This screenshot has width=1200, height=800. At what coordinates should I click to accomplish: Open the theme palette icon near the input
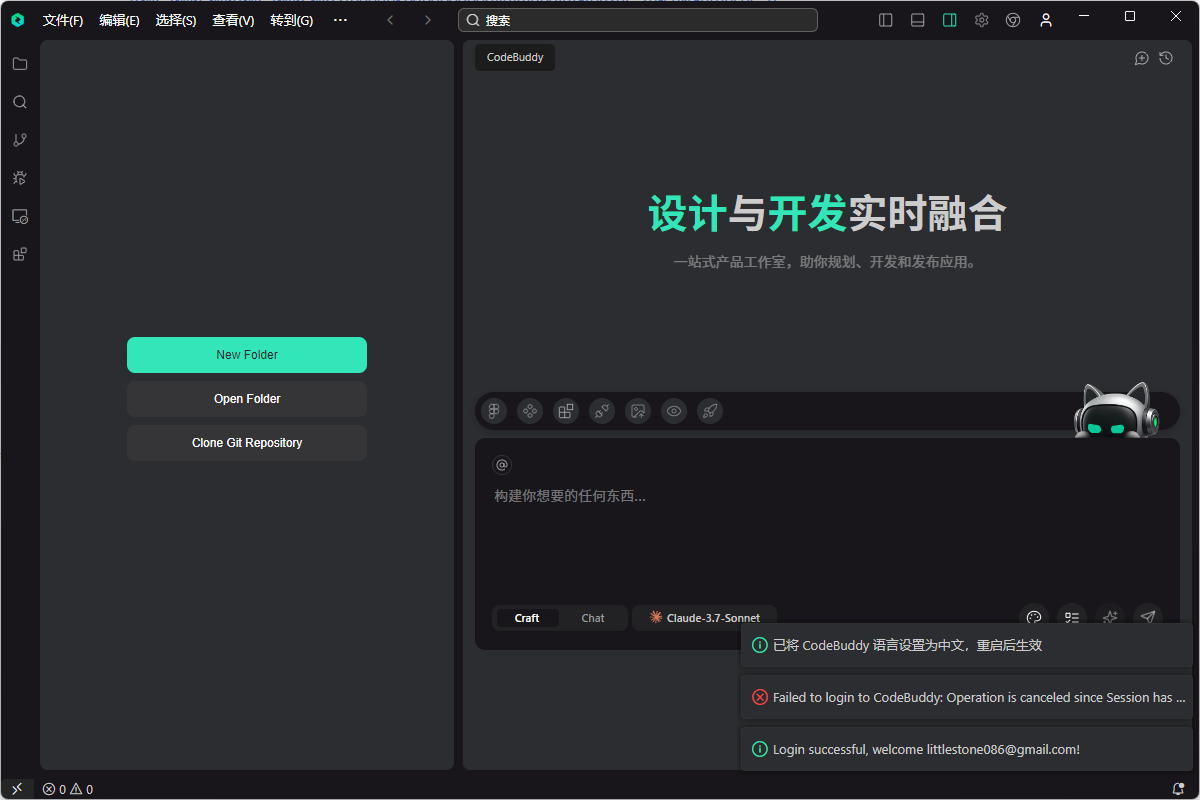(x=1034, y=617)
